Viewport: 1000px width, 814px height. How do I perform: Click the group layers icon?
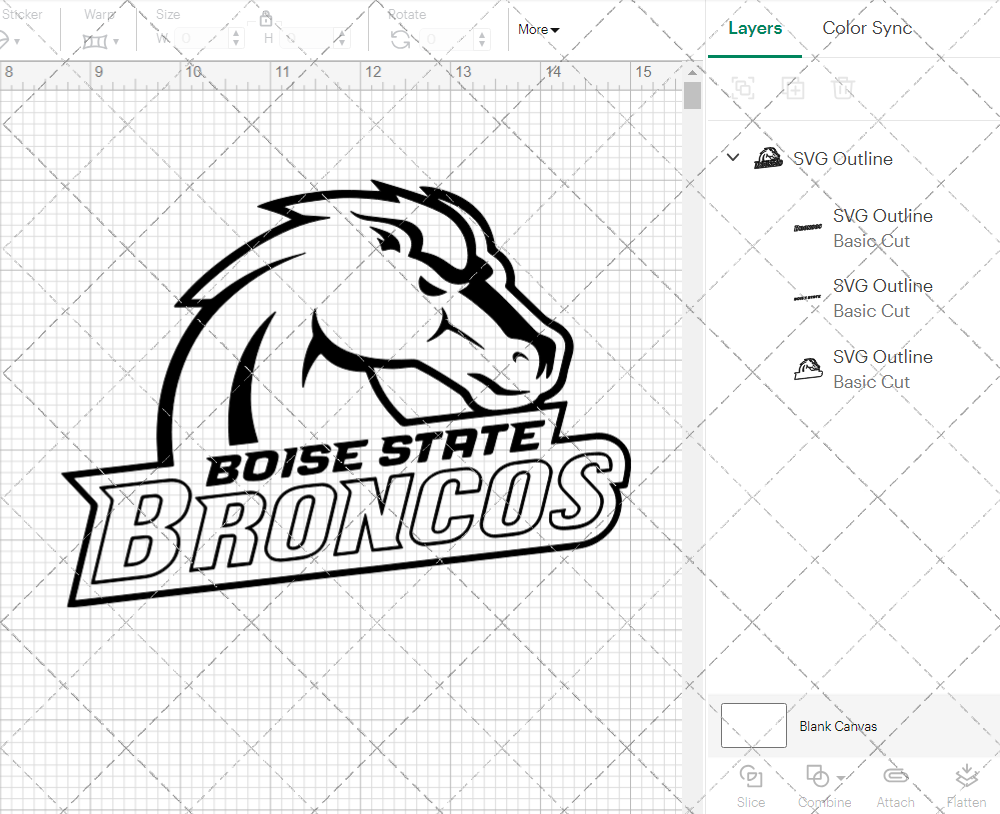(x=743, y=88)
